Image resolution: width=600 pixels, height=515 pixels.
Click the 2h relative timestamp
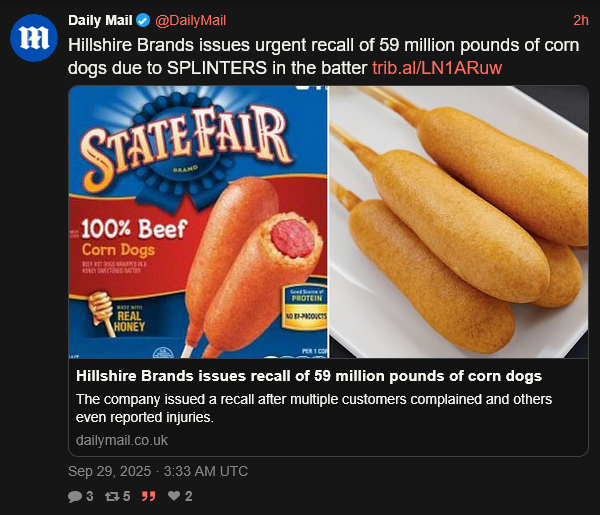[580, 21]
